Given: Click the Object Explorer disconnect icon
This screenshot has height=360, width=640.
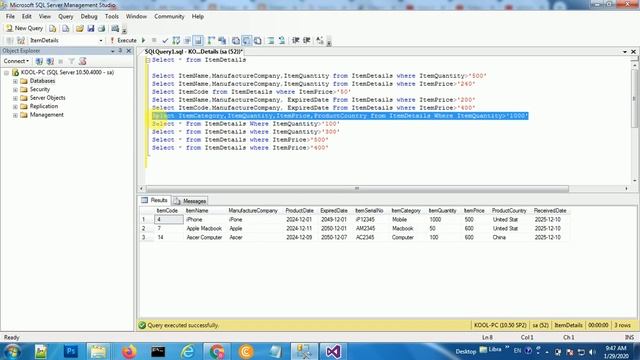Looking at the screenshot, I should (50, 61).
